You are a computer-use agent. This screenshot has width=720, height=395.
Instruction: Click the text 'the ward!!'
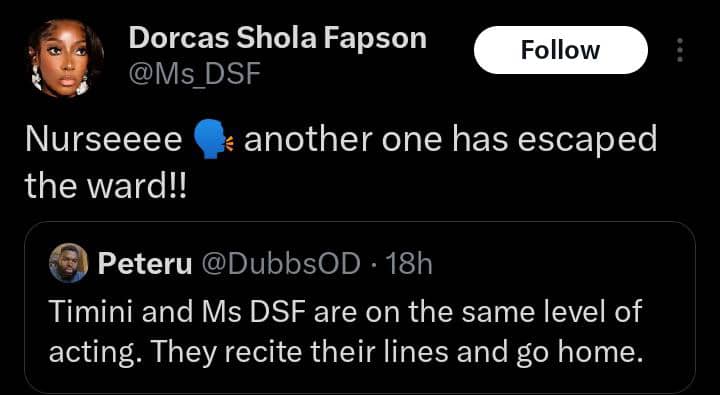coord(106,186)
